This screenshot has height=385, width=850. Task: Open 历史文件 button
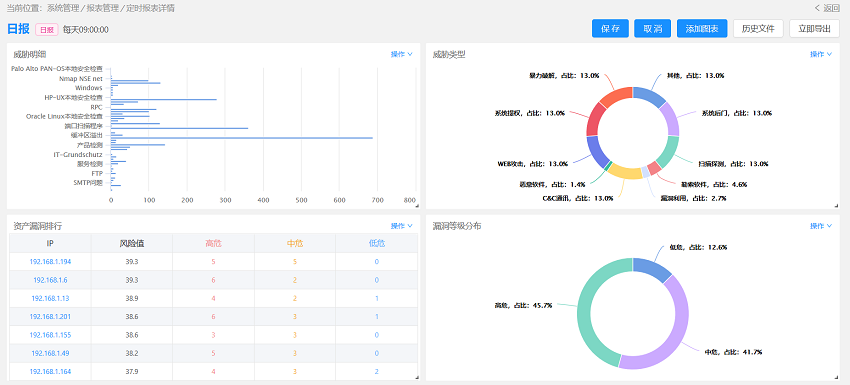(758, 29)
